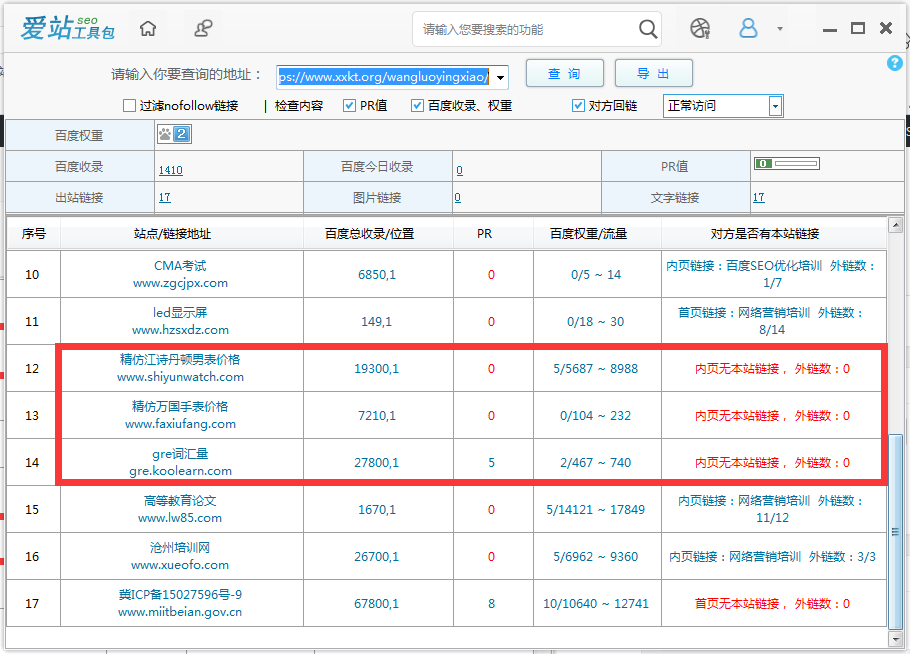Screen dimensions: 910x654
Task: Select the 10/10640 ~ 12741 weight cell
Action: click(596, 604)
